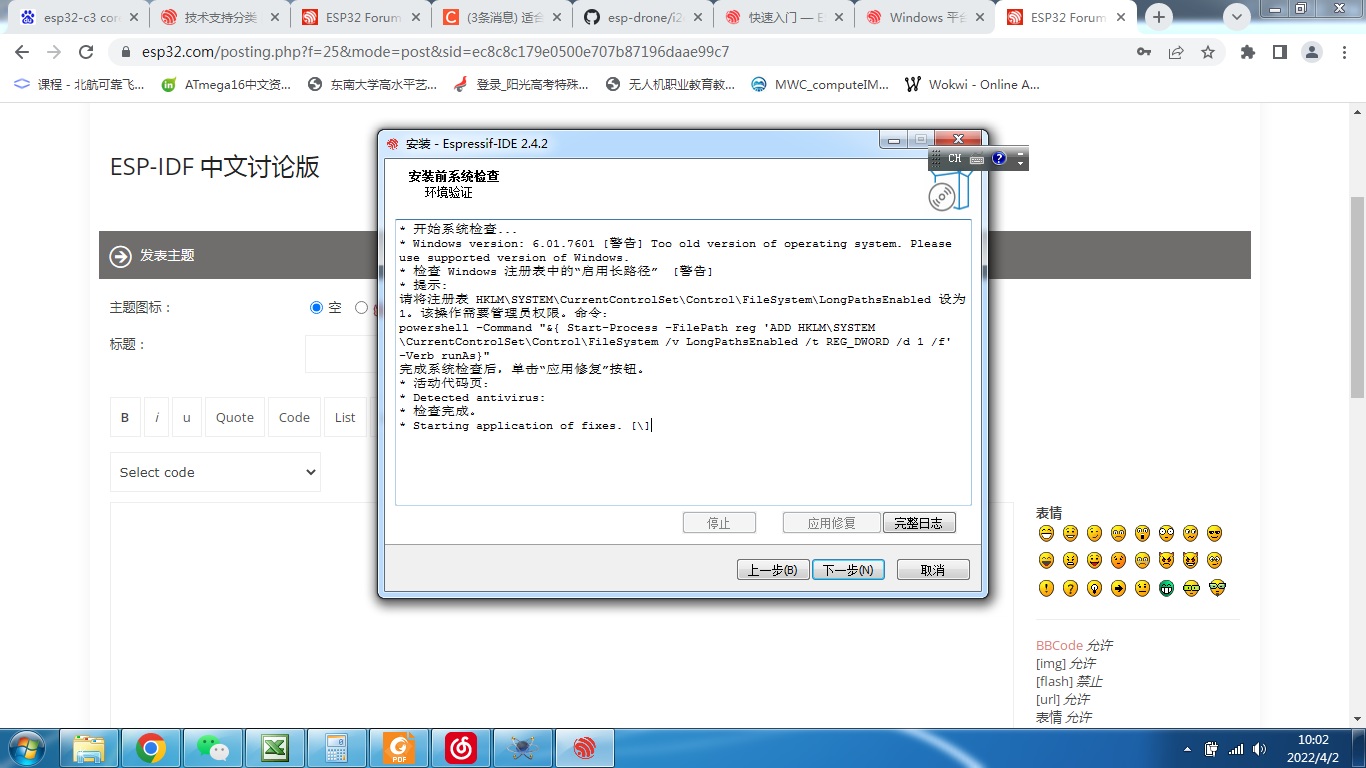
Task: Reload the esp32.com page
Action: tap(86, 52)
